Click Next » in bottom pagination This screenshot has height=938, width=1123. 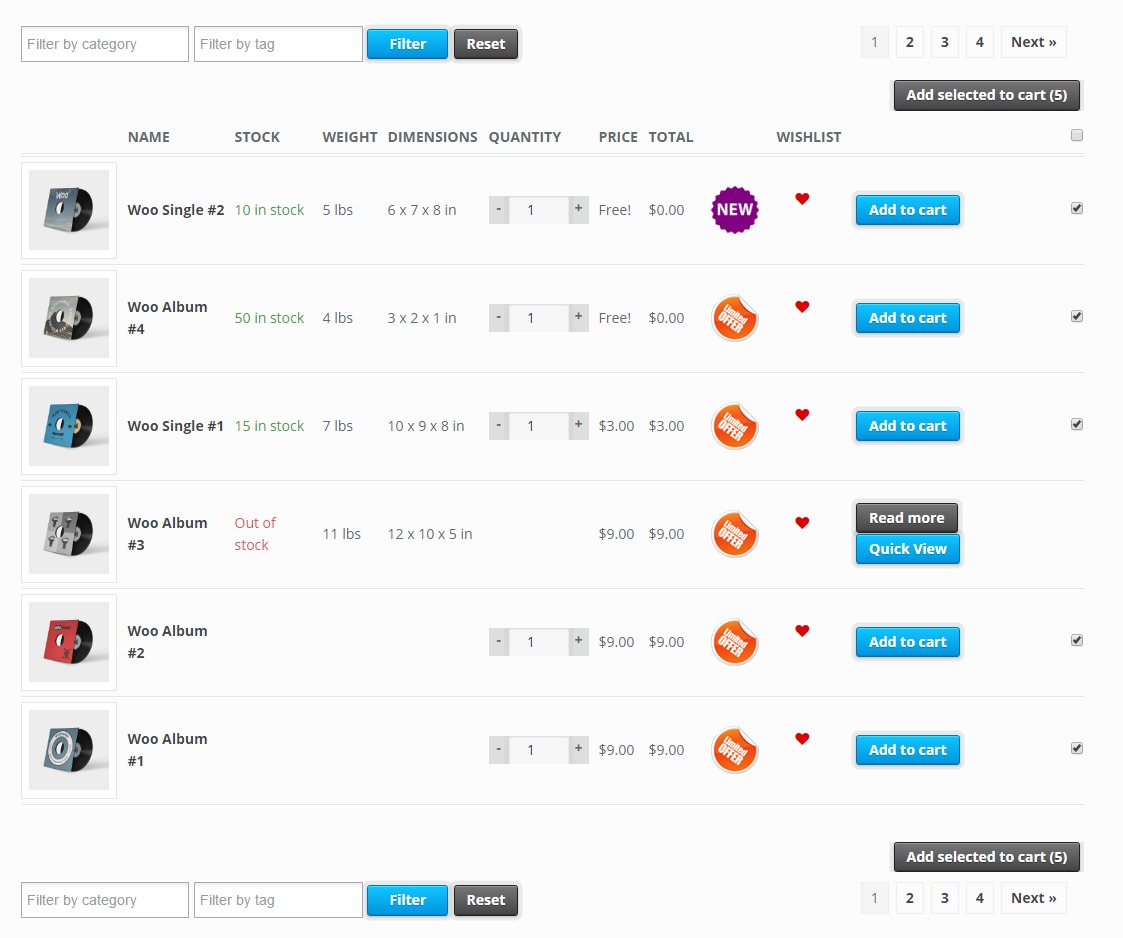[x=1033, y=898]
